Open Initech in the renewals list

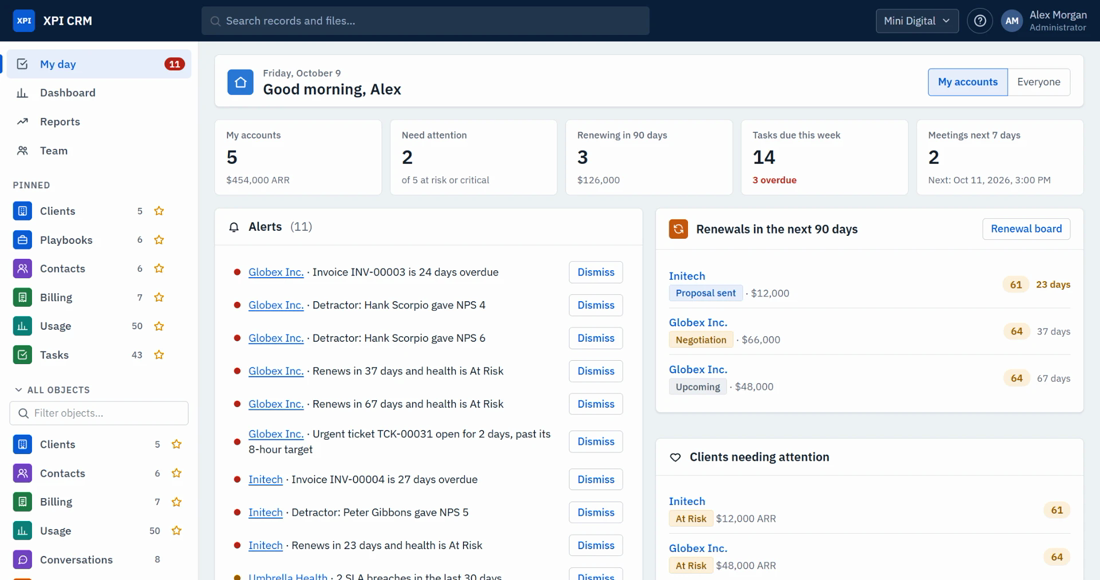(687, 276)
